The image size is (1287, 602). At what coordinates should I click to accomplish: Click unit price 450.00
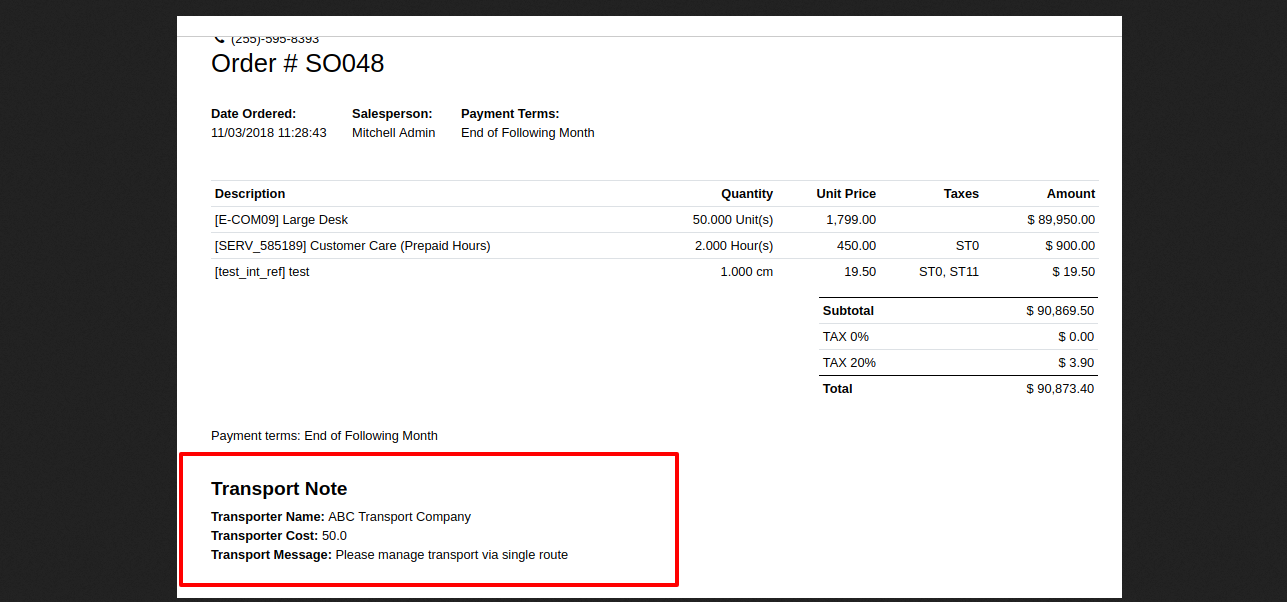click(857, 246)
